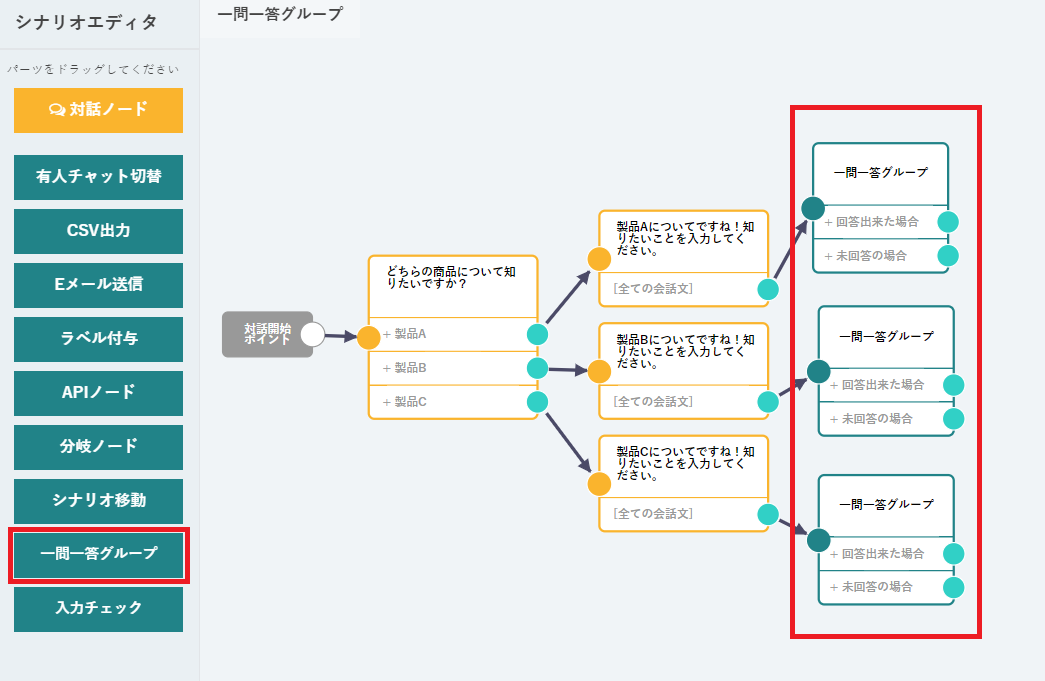
Task: Click 回答出来た場合 connector on middle group node
Action: 954,385
